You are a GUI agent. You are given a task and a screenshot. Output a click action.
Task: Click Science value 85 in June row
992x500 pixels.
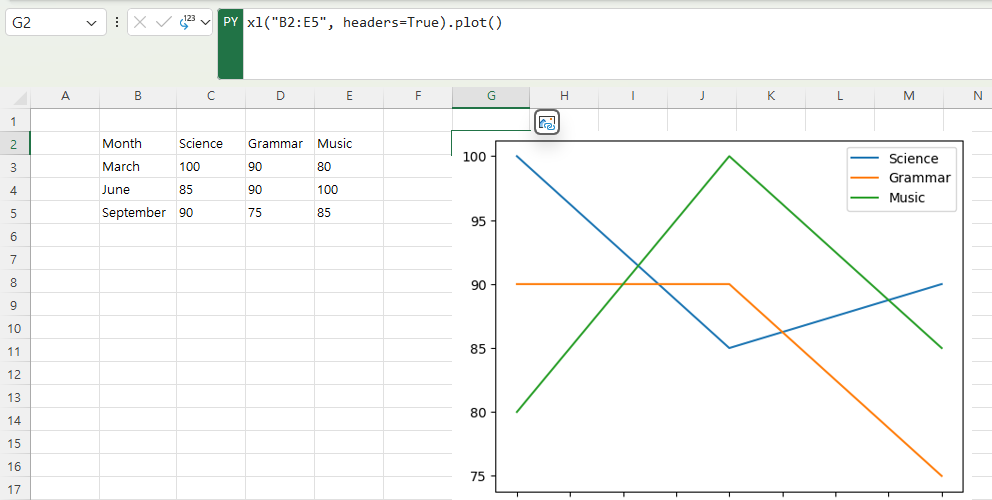211,190
